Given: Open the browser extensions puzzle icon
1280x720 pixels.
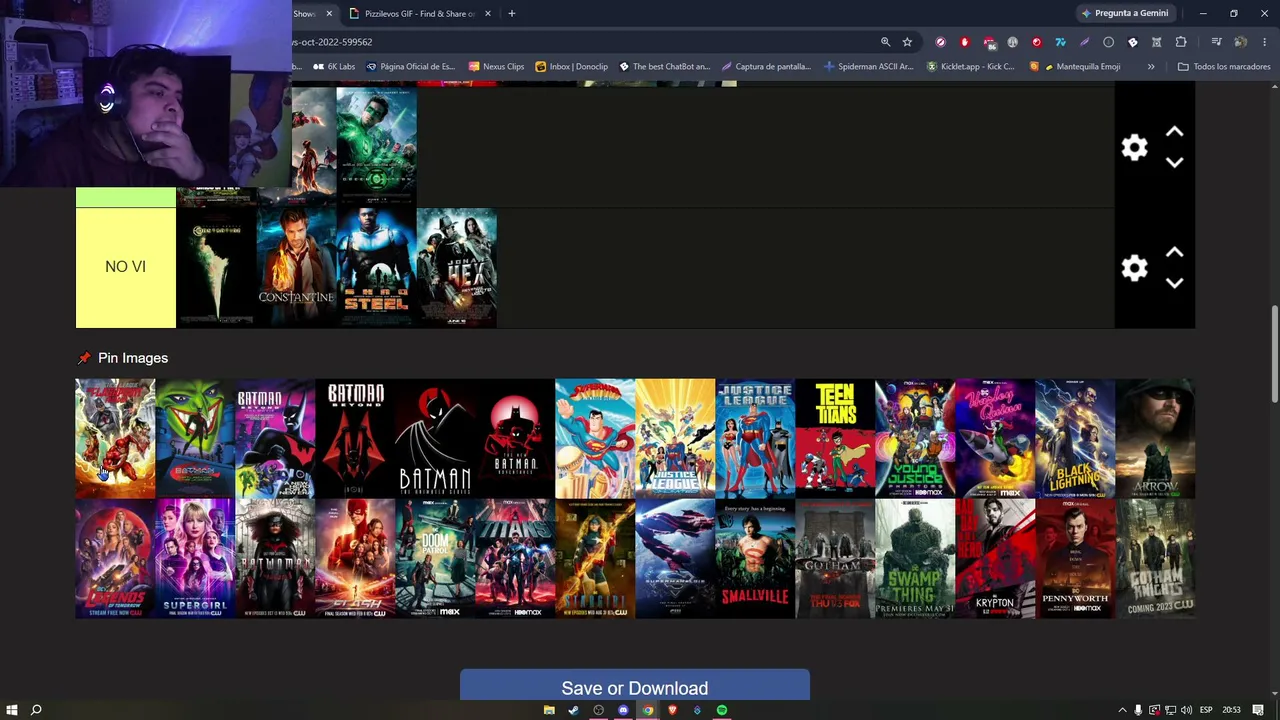Looking at the screenshot, I should coord(1181,42).
